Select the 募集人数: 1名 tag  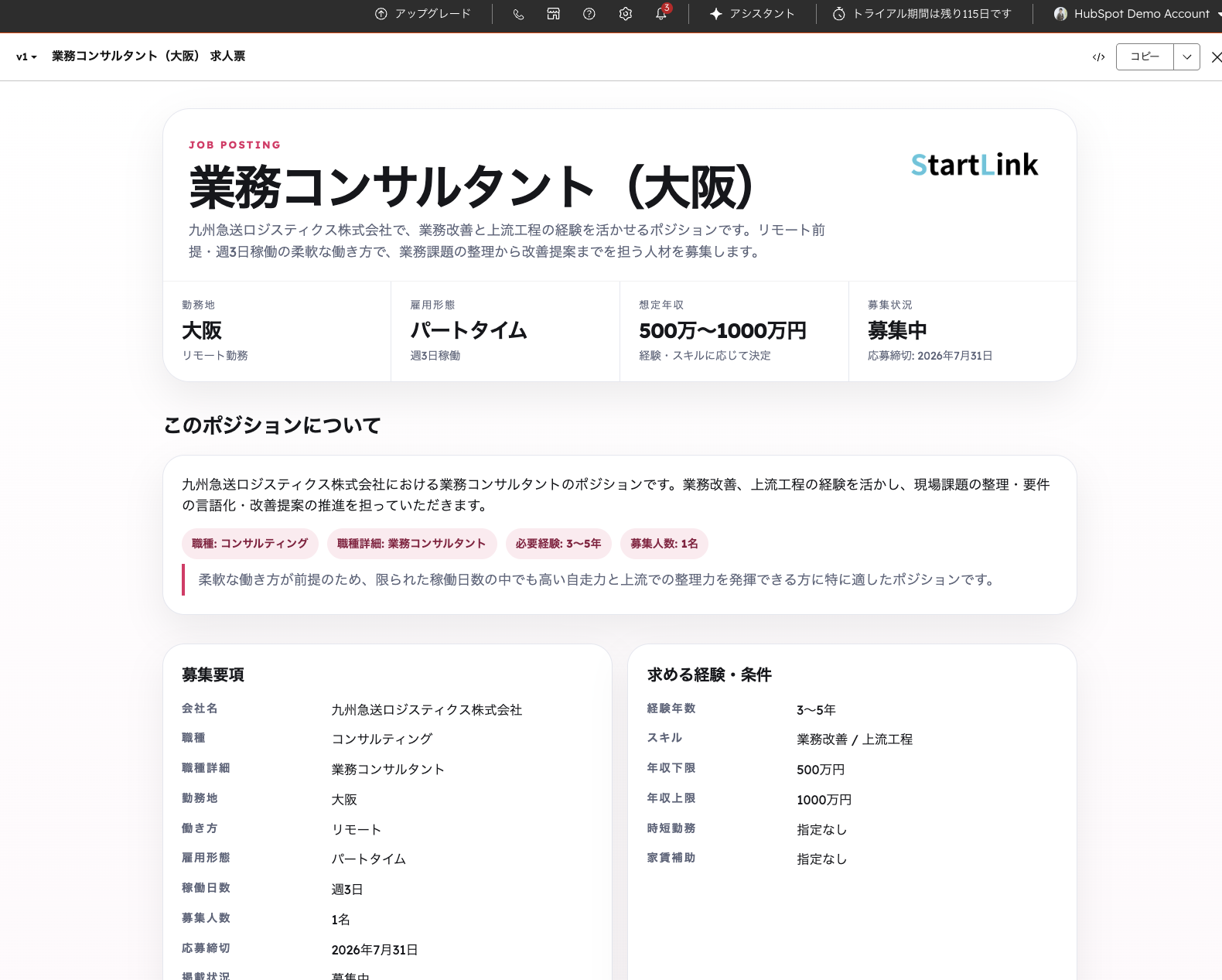[664, 544]
